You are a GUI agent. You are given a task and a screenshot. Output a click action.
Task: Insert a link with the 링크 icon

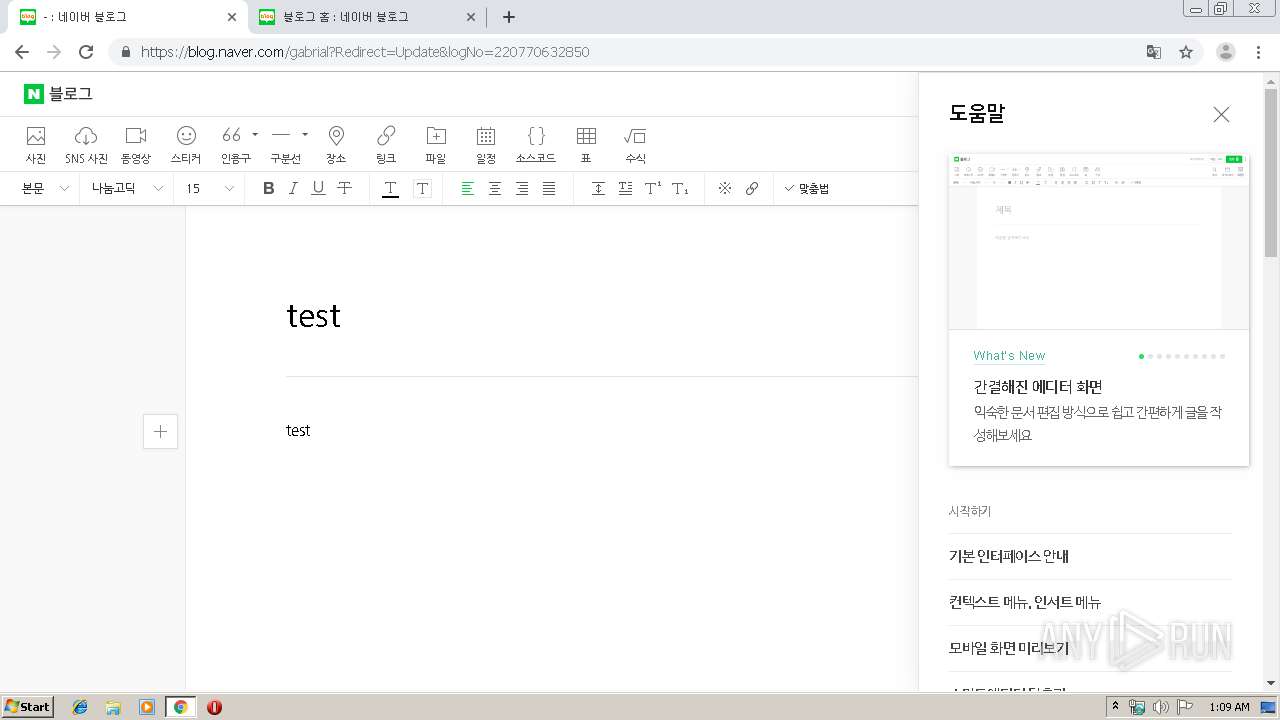386,145
